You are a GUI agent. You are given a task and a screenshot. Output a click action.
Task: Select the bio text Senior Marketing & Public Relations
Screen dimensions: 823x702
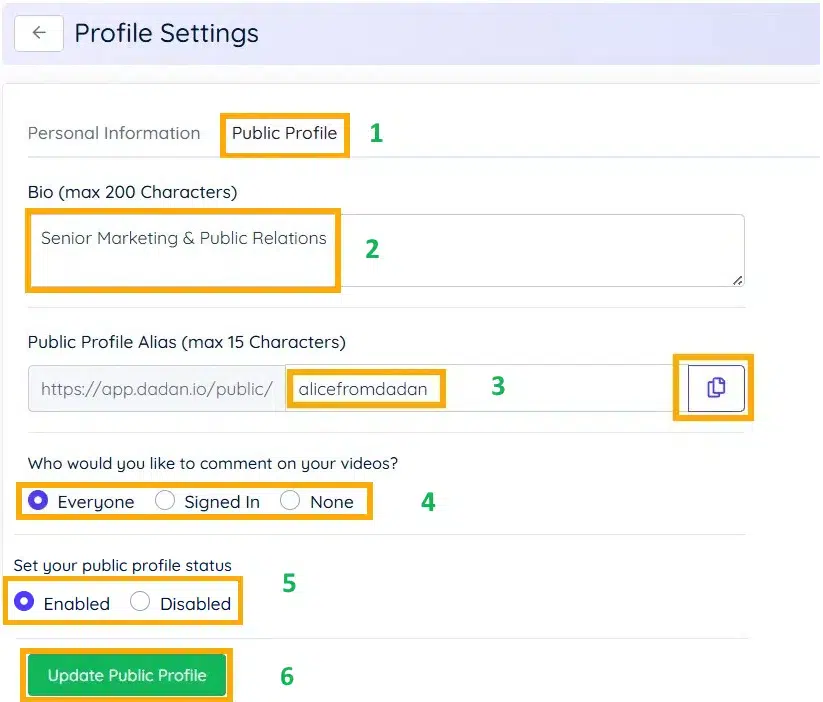(x=182, y=238)
